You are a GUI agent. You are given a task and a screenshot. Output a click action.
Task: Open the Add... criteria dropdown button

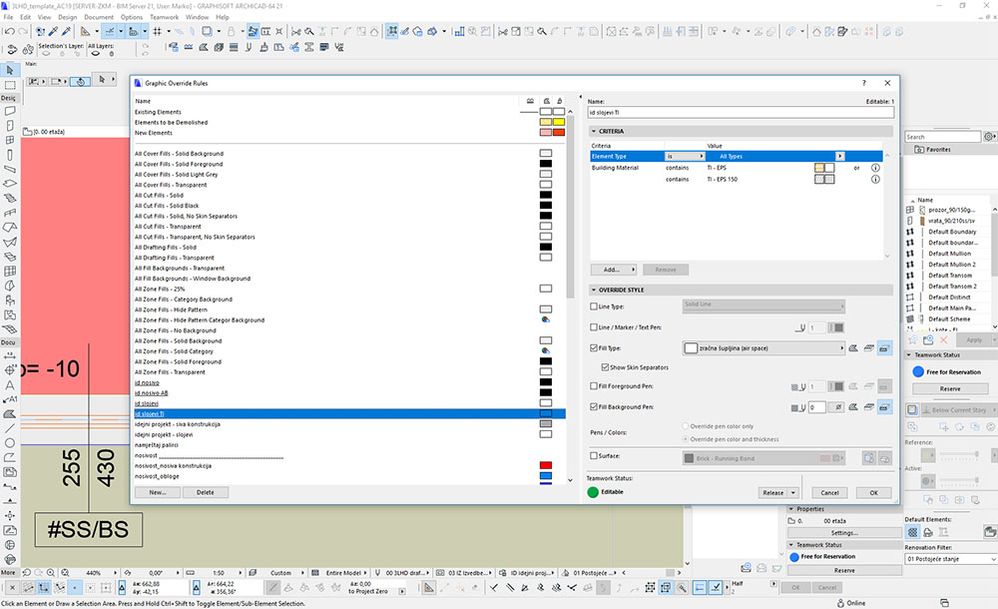click(614, 270)
